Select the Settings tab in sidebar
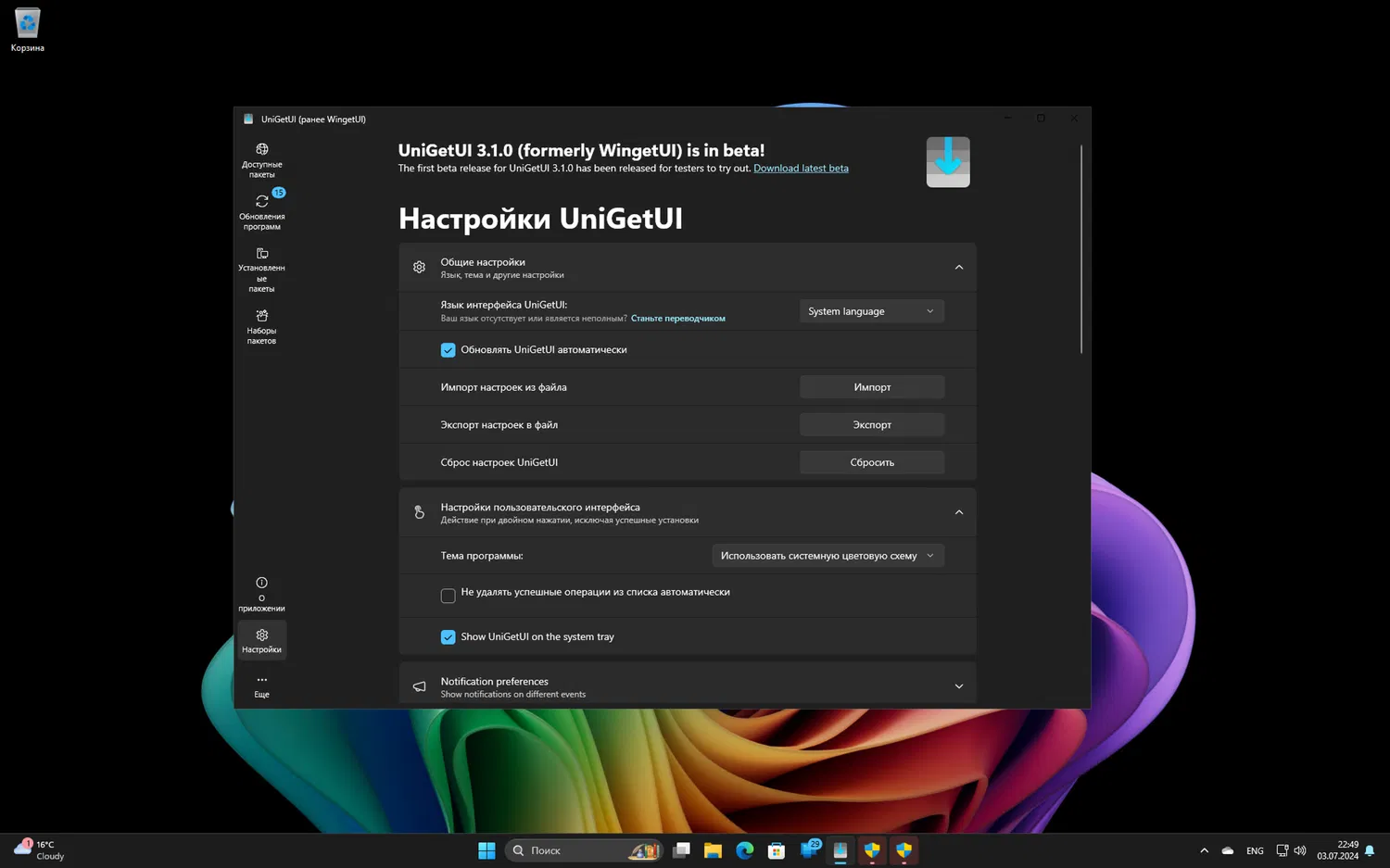 (x=261, y=639)
